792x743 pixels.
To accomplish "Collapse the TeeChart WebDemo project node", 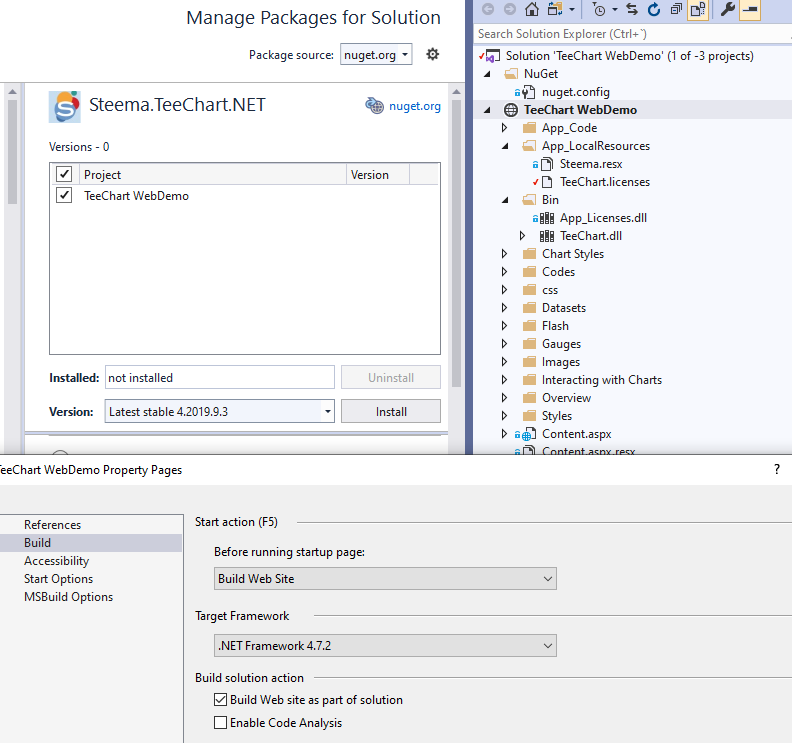I will click(487, 110).
